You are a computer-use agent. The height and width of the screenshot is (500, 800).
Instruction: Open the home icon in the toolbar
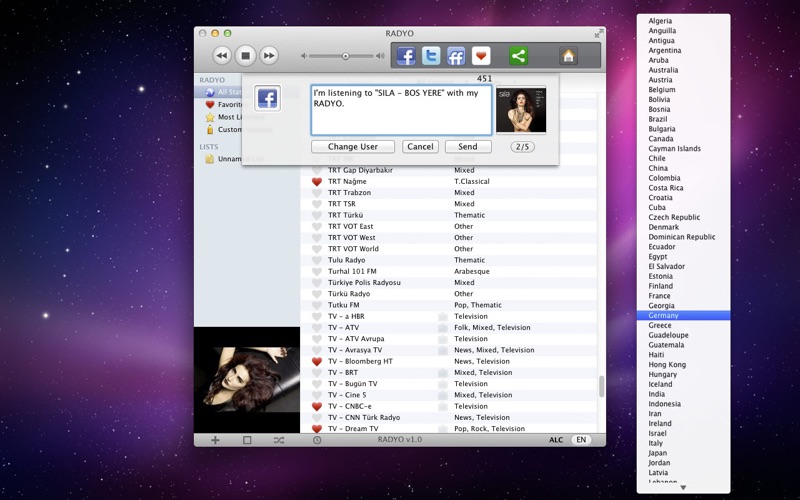[568, 56]
